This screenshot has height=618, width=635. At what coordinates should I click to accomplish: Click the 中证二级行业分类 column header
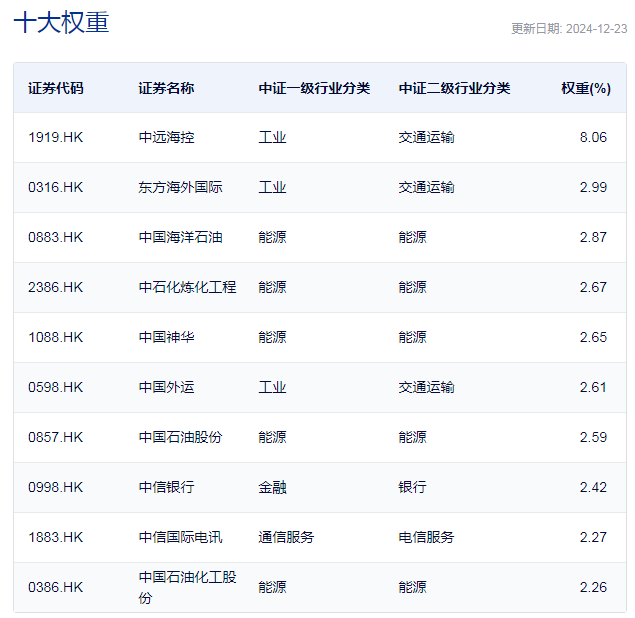click(x=454, y=88)
